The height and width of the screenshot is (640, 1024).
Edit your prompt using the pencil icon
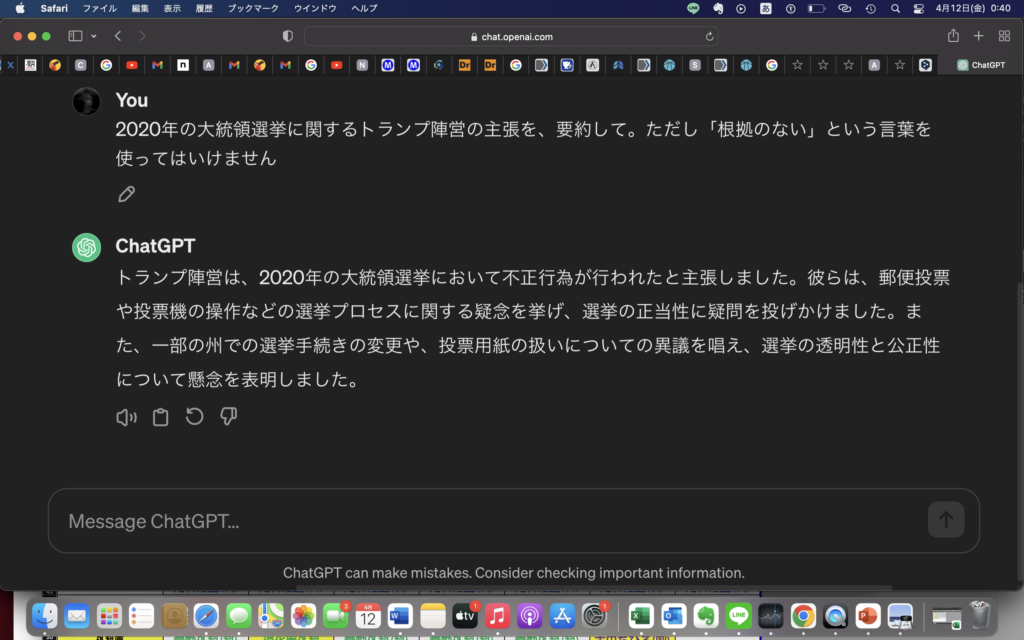pos(127,193)
